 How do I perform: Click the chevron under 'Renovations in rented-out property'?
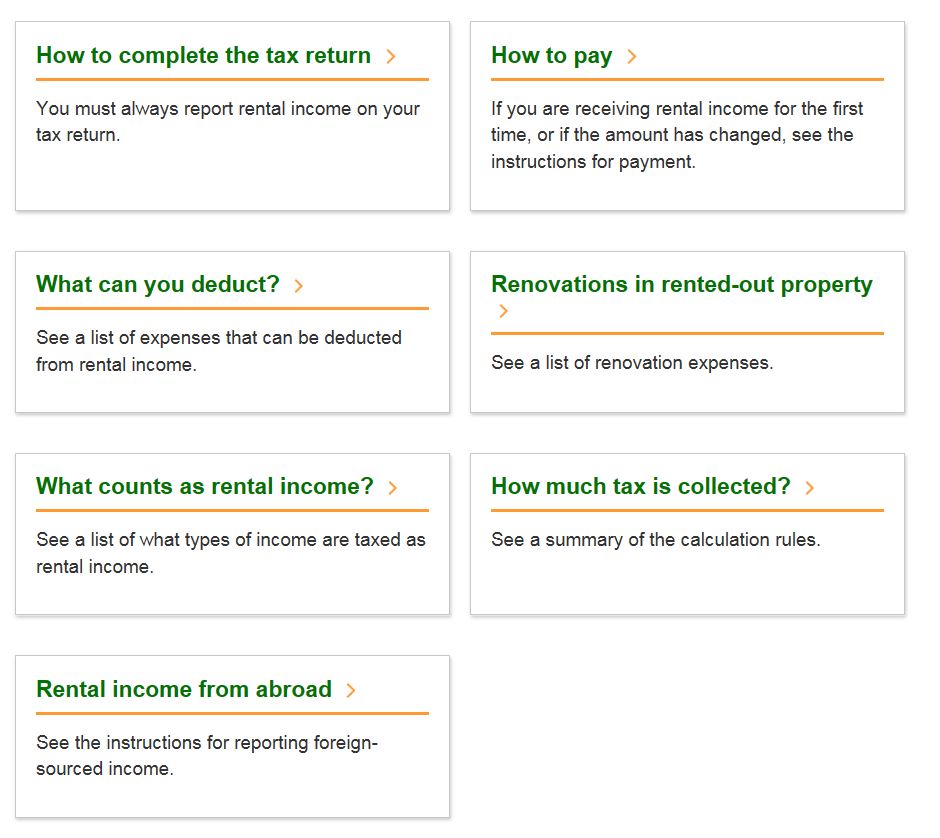503,312
